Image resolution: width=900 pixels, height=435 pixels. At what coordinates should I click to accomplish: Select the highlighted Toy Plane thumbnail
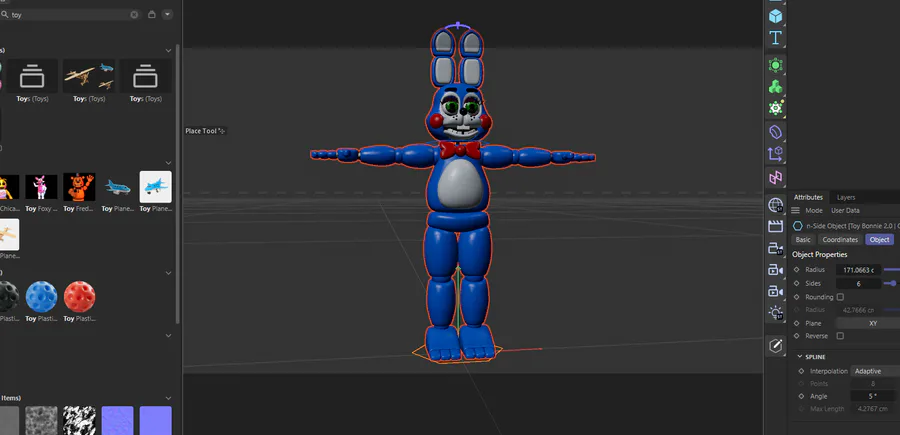156,187
